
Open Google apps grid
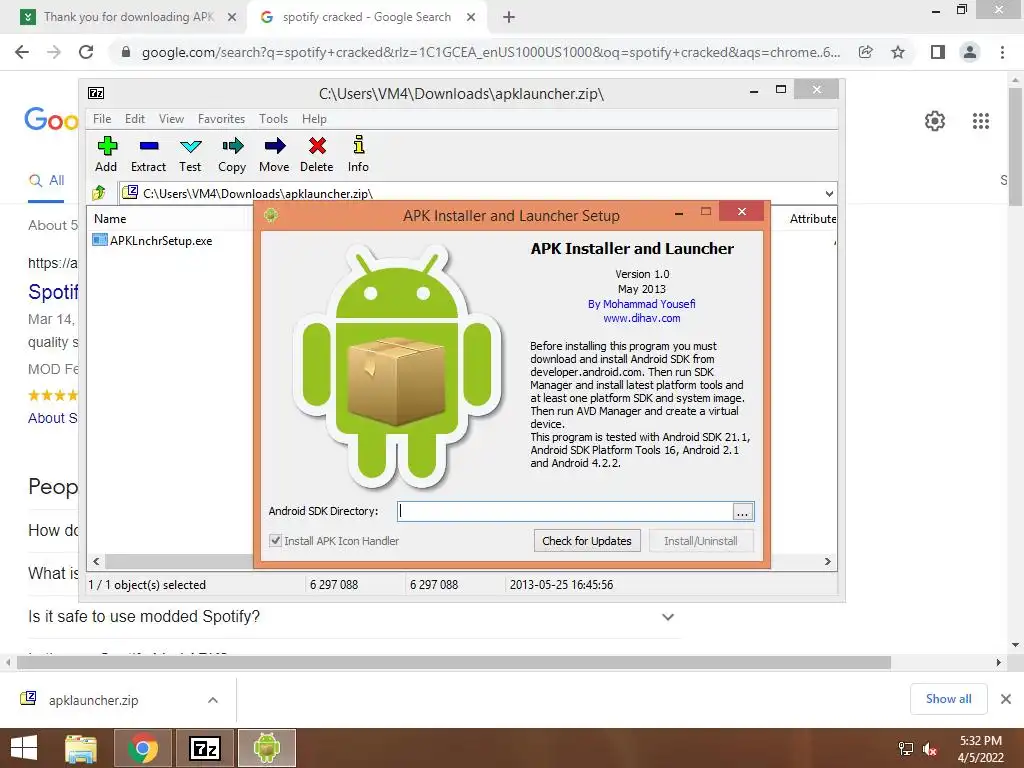point(980,121)
